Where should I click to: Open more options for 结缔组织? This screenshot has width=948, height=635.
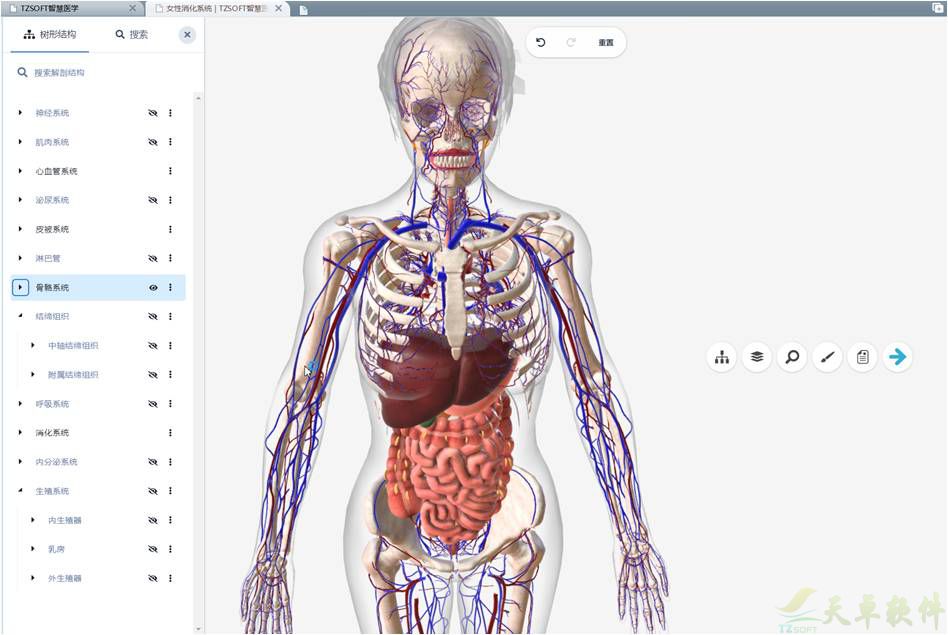click(x=170, y=316)
